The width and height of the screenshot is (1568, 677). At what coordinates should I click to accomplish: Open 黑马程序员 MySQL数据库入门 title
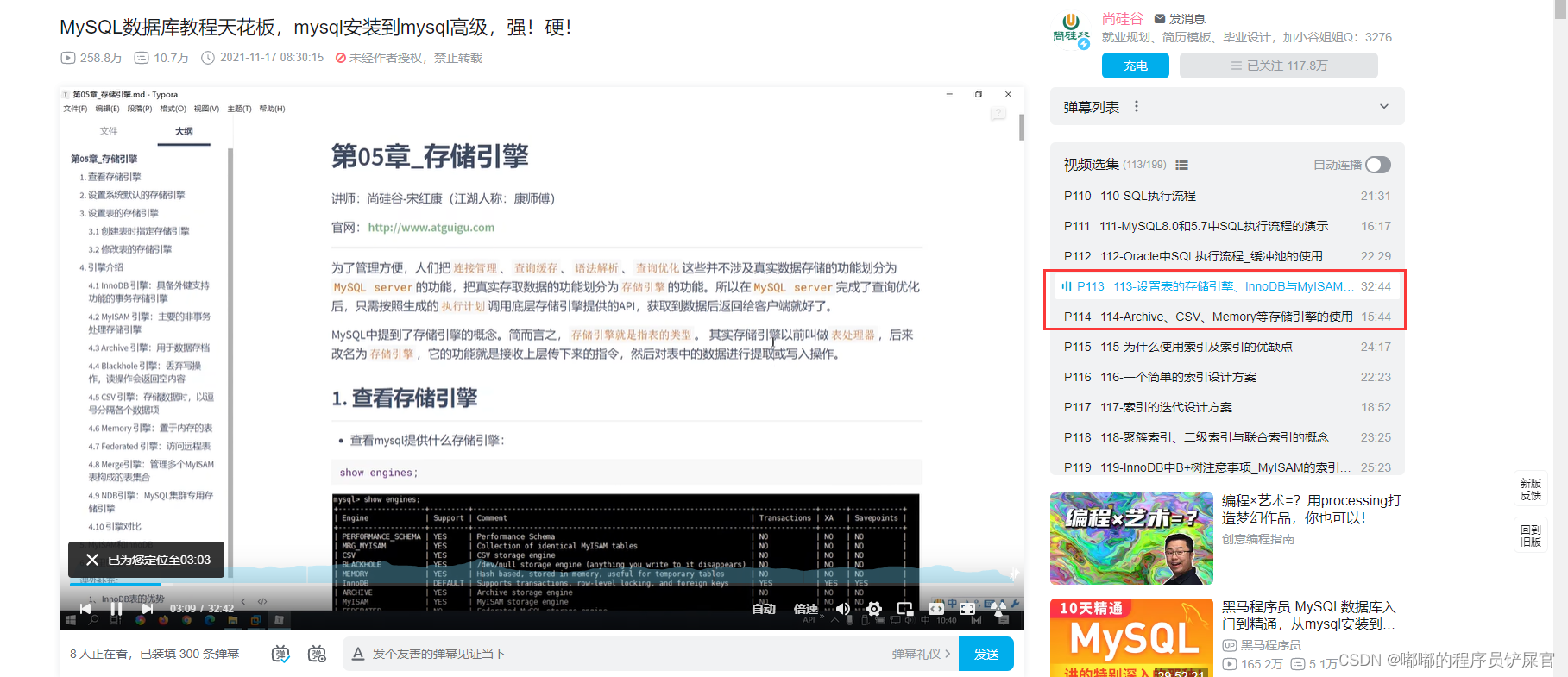tap(1309, 615)
